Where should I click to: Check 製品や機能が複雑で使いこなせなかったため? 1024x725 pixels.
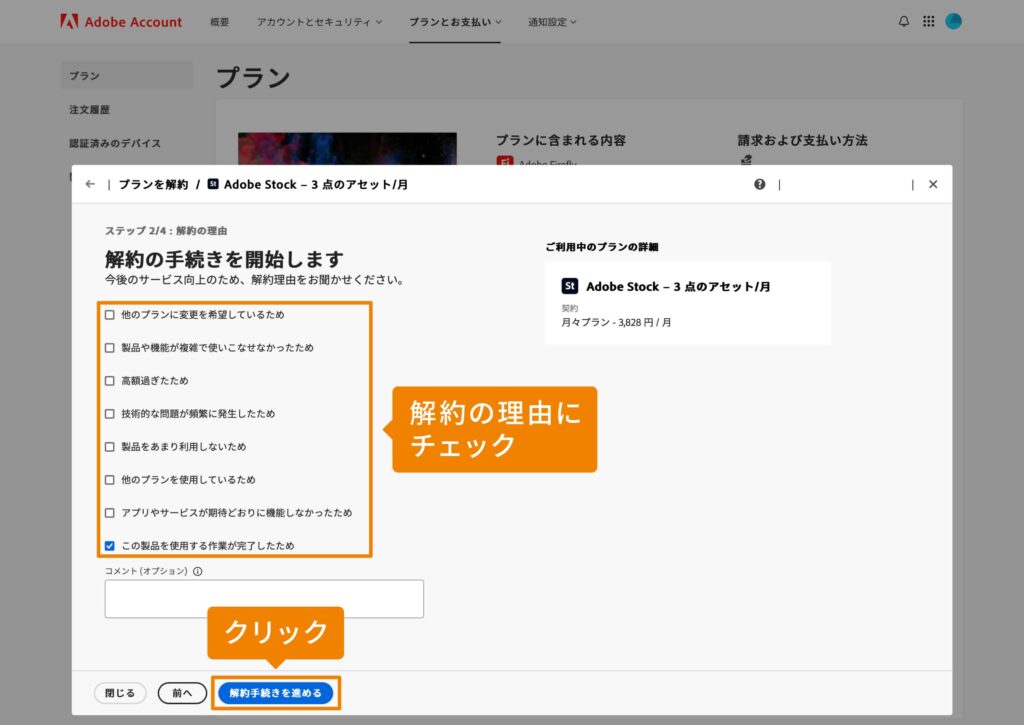[x=110, y=348]
